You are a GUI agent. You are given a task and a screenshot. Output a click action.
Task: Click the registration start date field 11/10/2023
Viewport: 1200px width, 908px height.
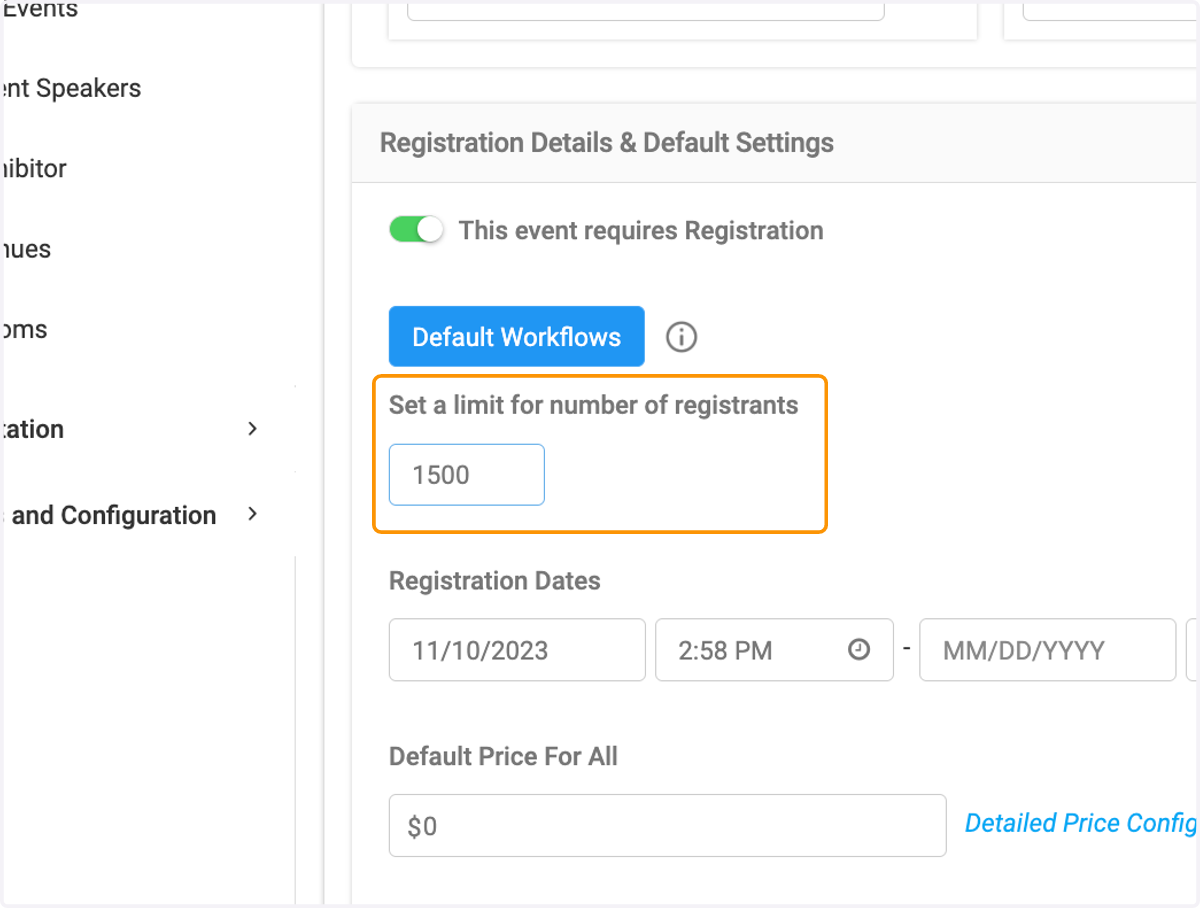[517, 650]
